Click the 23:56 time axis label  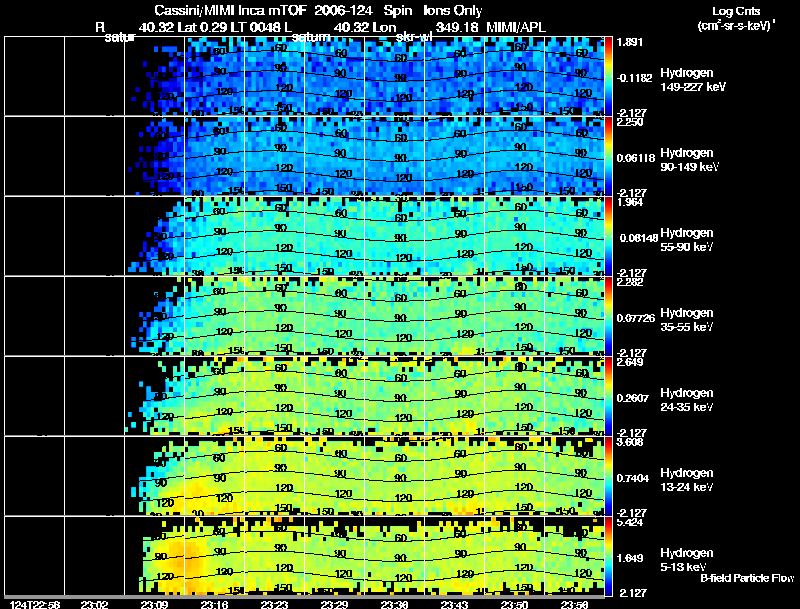point(574,604)
